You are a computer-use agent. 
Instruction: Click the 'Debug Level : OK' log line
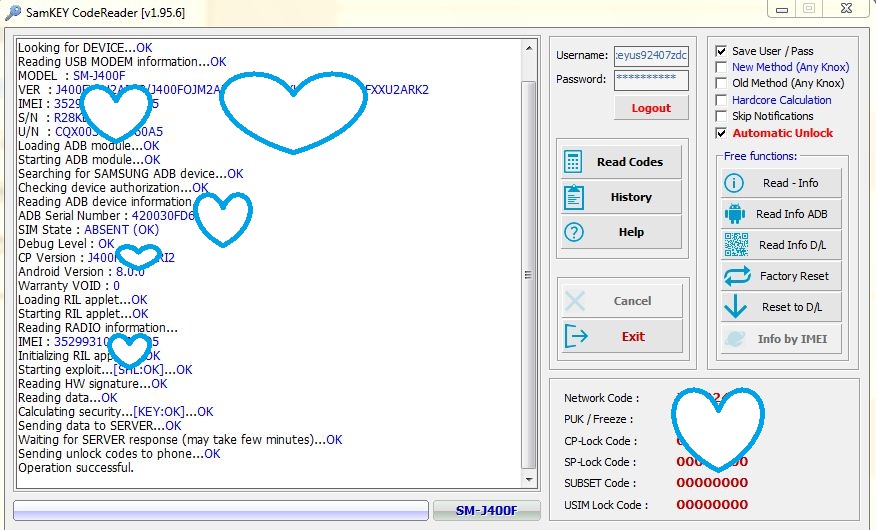point(66,243)
